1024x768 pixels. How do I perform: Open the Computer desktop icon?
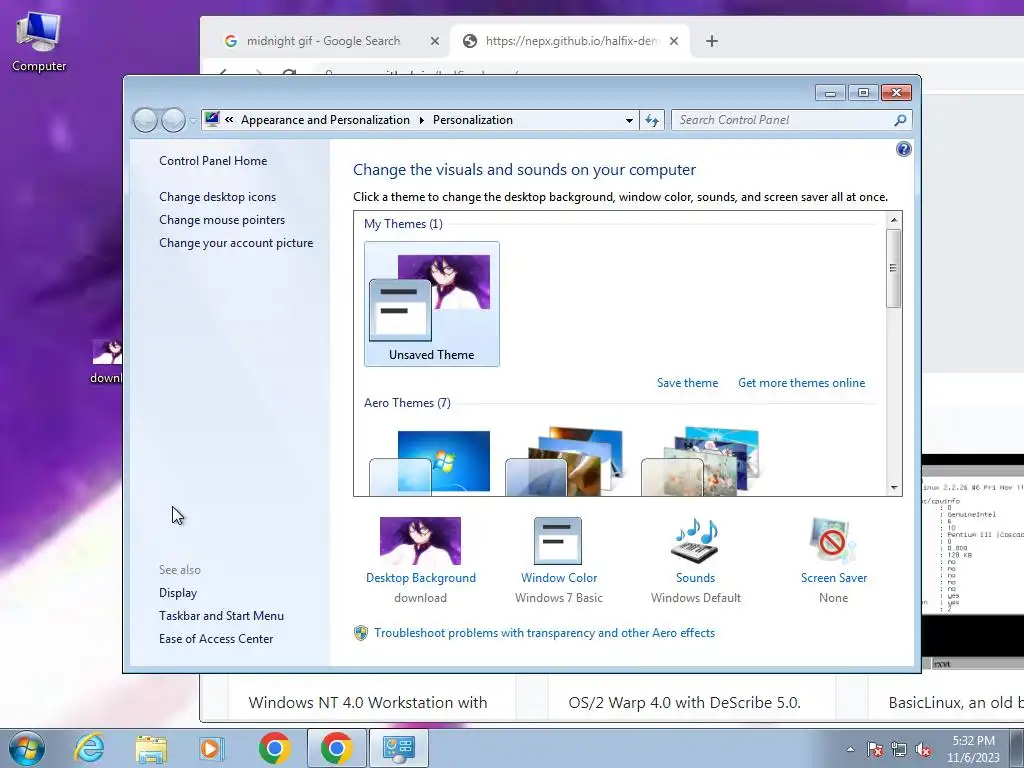tap(39, 42)
